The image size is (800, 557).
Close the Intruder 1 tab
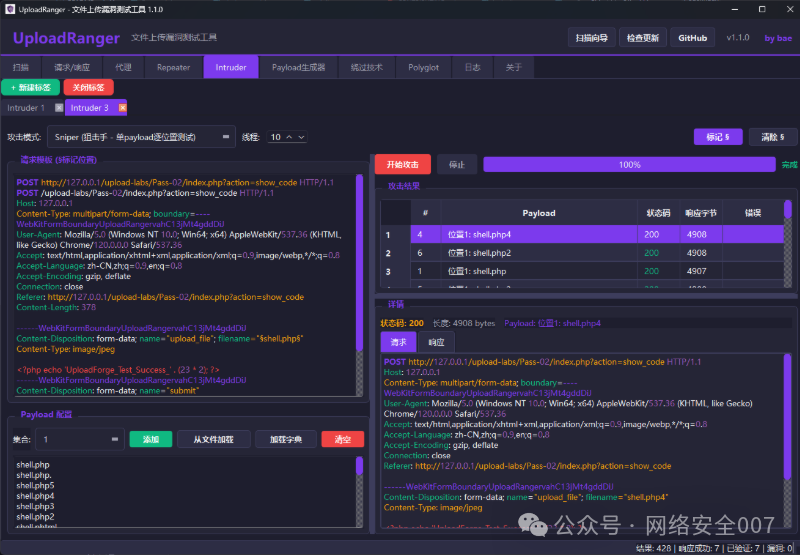point(59,108)
